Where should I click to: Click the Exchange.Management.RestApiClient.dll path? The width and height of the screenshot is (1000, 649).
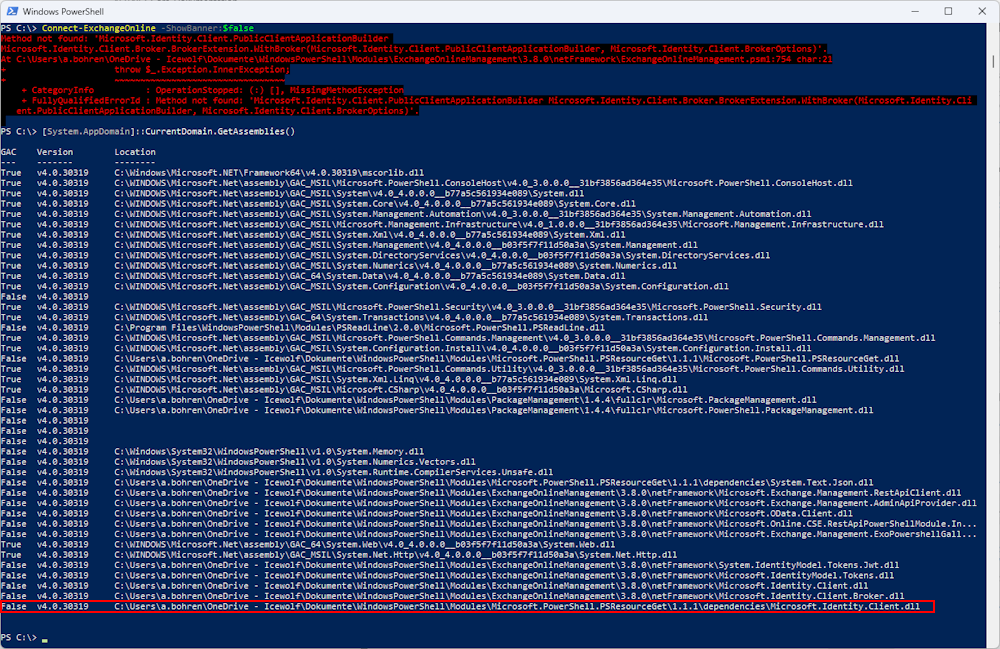[538, 493]
